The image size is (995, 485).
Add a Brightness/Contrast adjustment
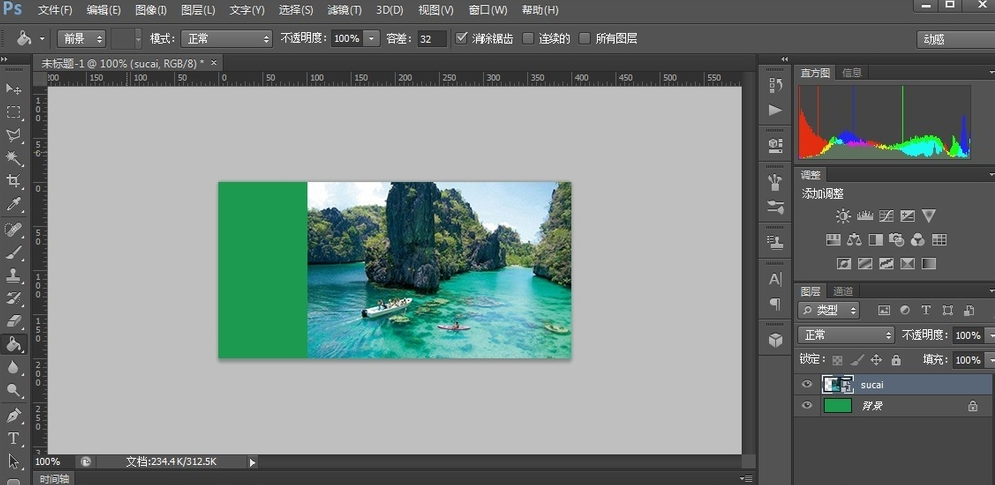[843, 216]
